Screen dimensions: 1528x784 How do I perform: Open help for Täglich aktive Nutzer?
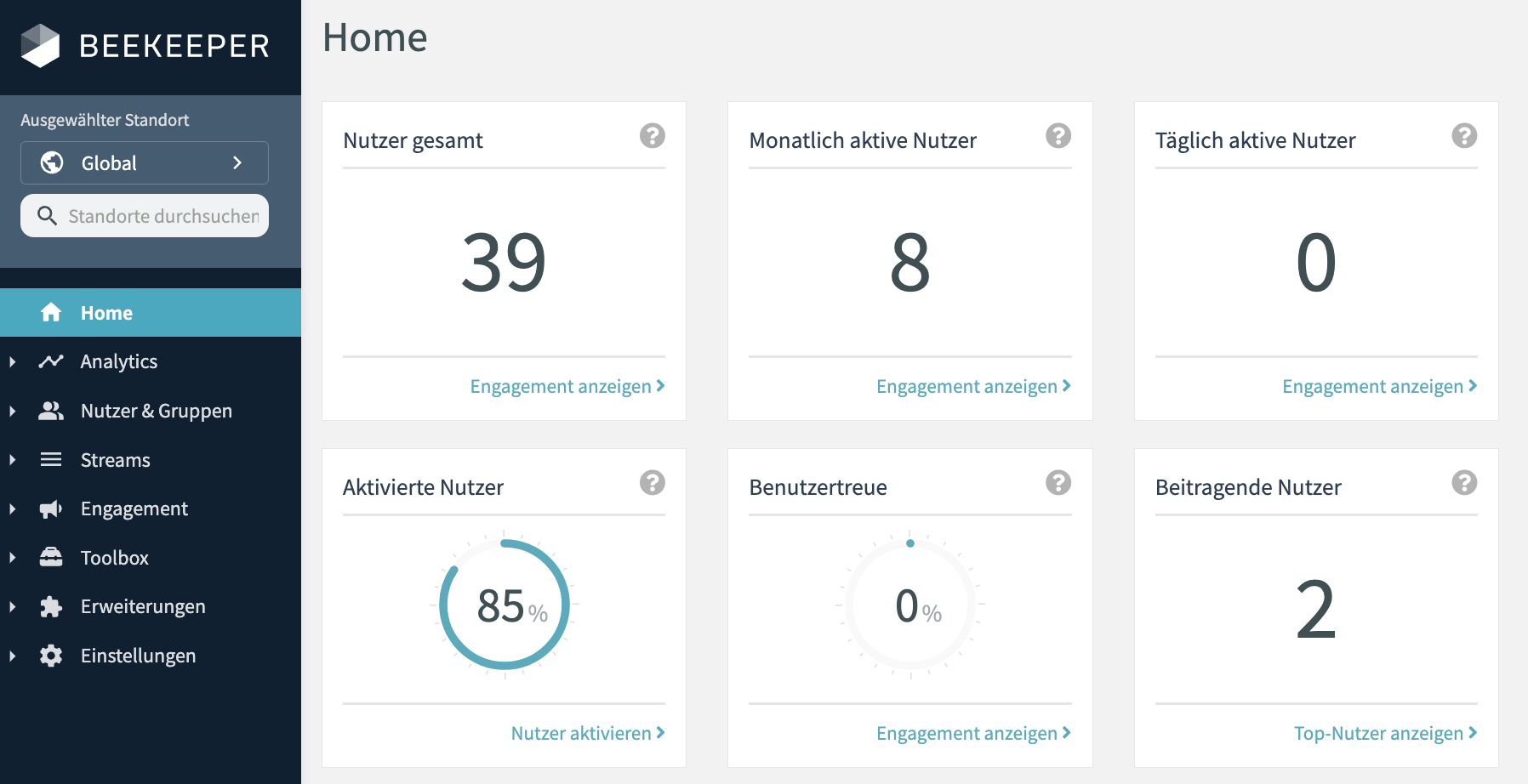[x=1464, y=136]
